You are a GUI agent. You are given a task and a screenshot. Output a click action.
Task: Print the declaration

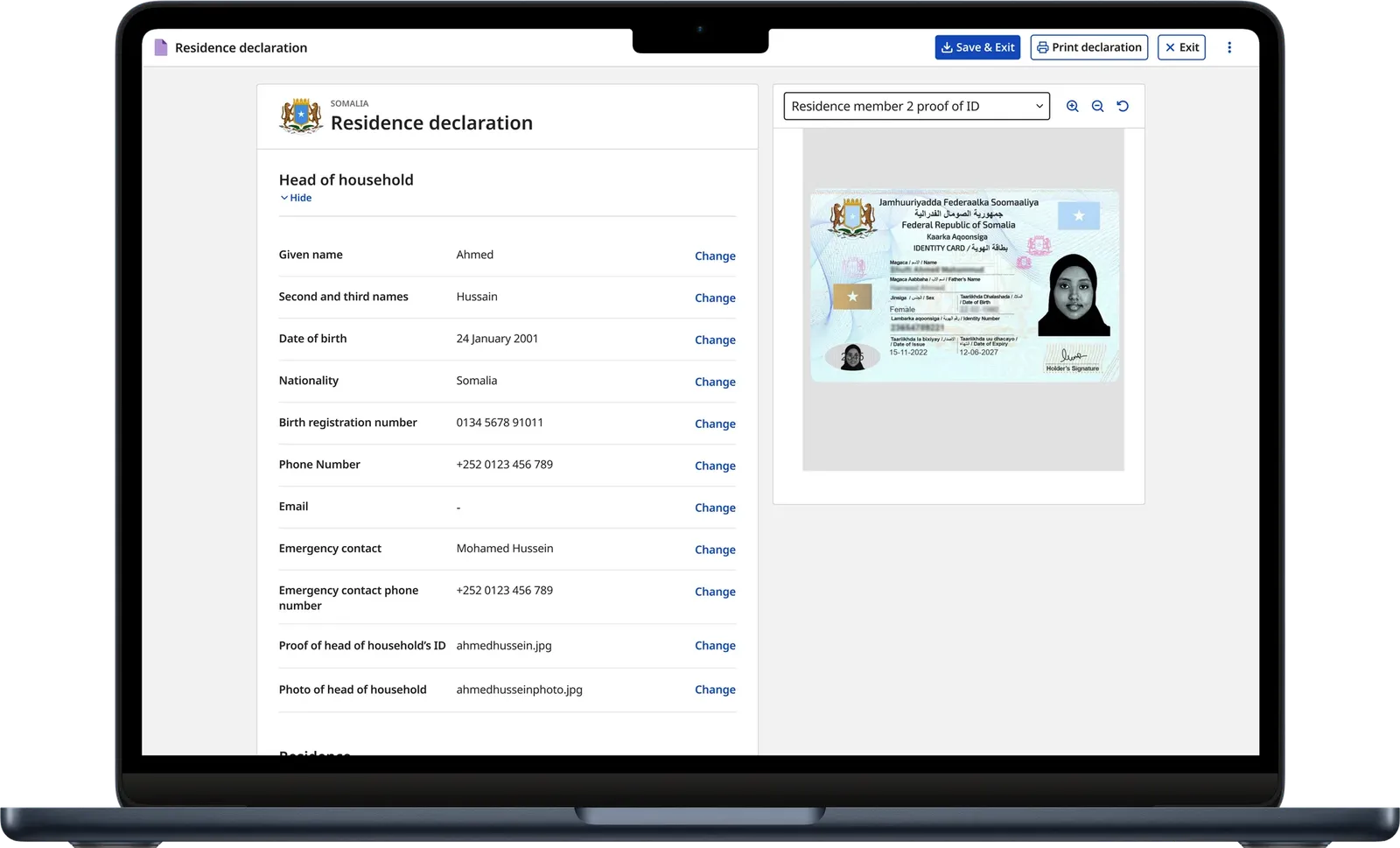1089,47
